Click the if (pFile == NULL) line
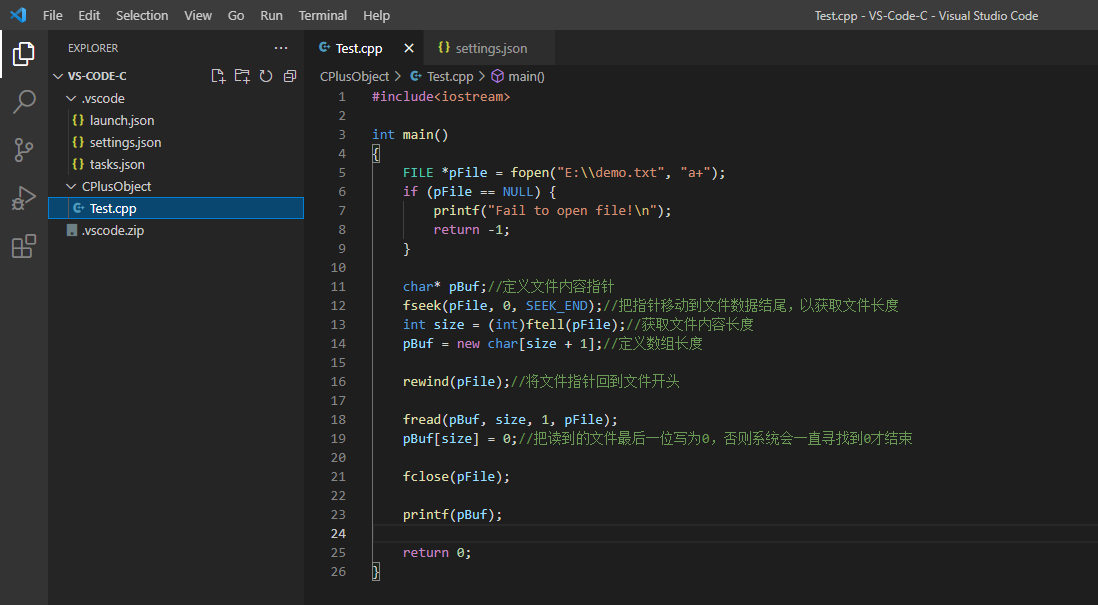Screen dimensions: 1098x605 pos(480,191)
